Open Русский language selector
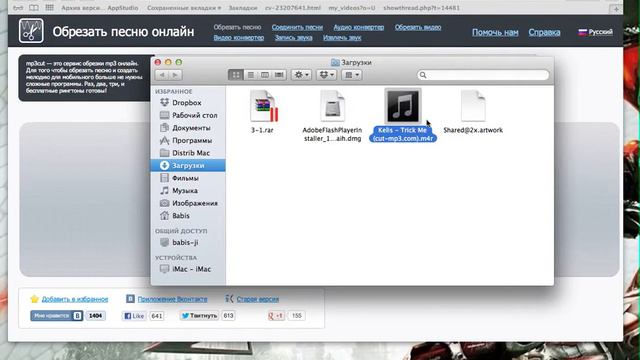 click(596, 32)
